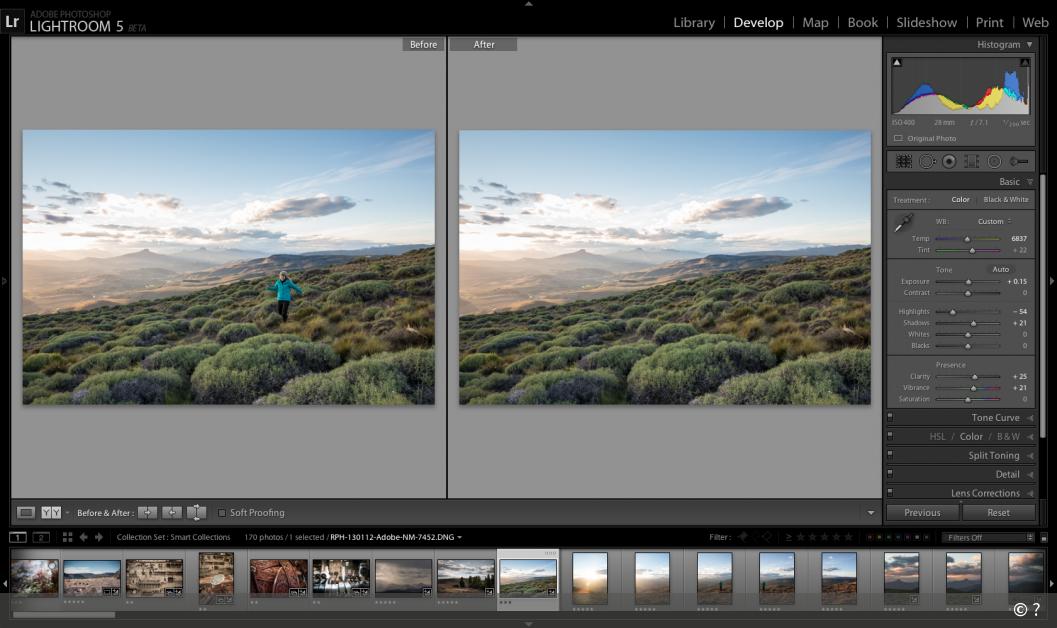1057x628 pixels.
Task: Click the Before/After YY view icon
Action: [51, 513]
